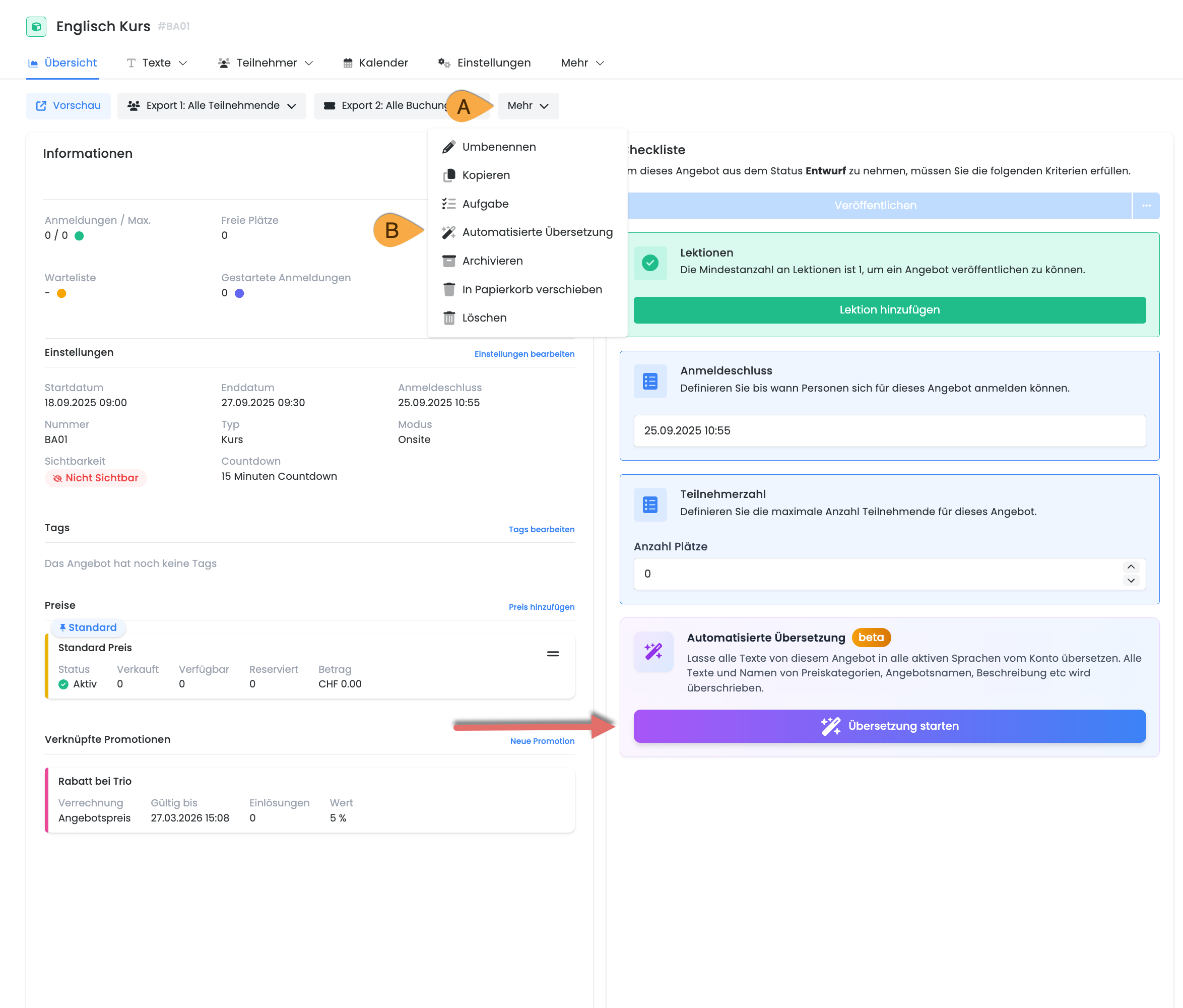Viewport: 1183px width, 1008px height.
Task: Click the archive box icon beside Archivieren
Action: tap(449, 261)
